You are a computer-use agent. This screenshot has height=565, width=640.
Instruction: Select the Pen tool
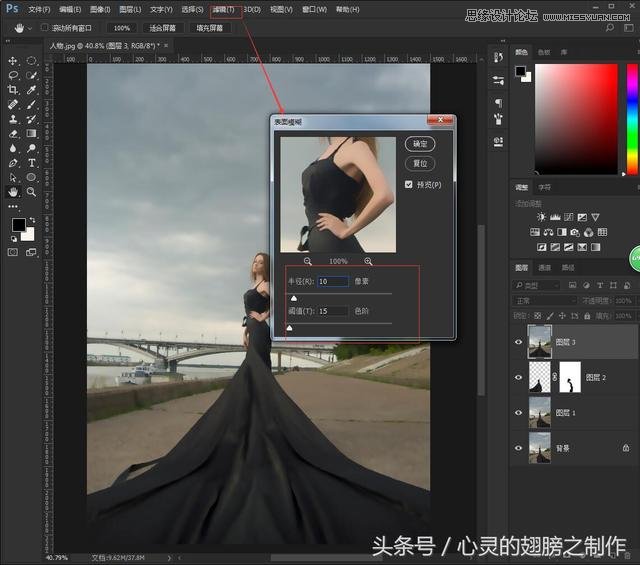pyautogui.click(x=13, y=163)
